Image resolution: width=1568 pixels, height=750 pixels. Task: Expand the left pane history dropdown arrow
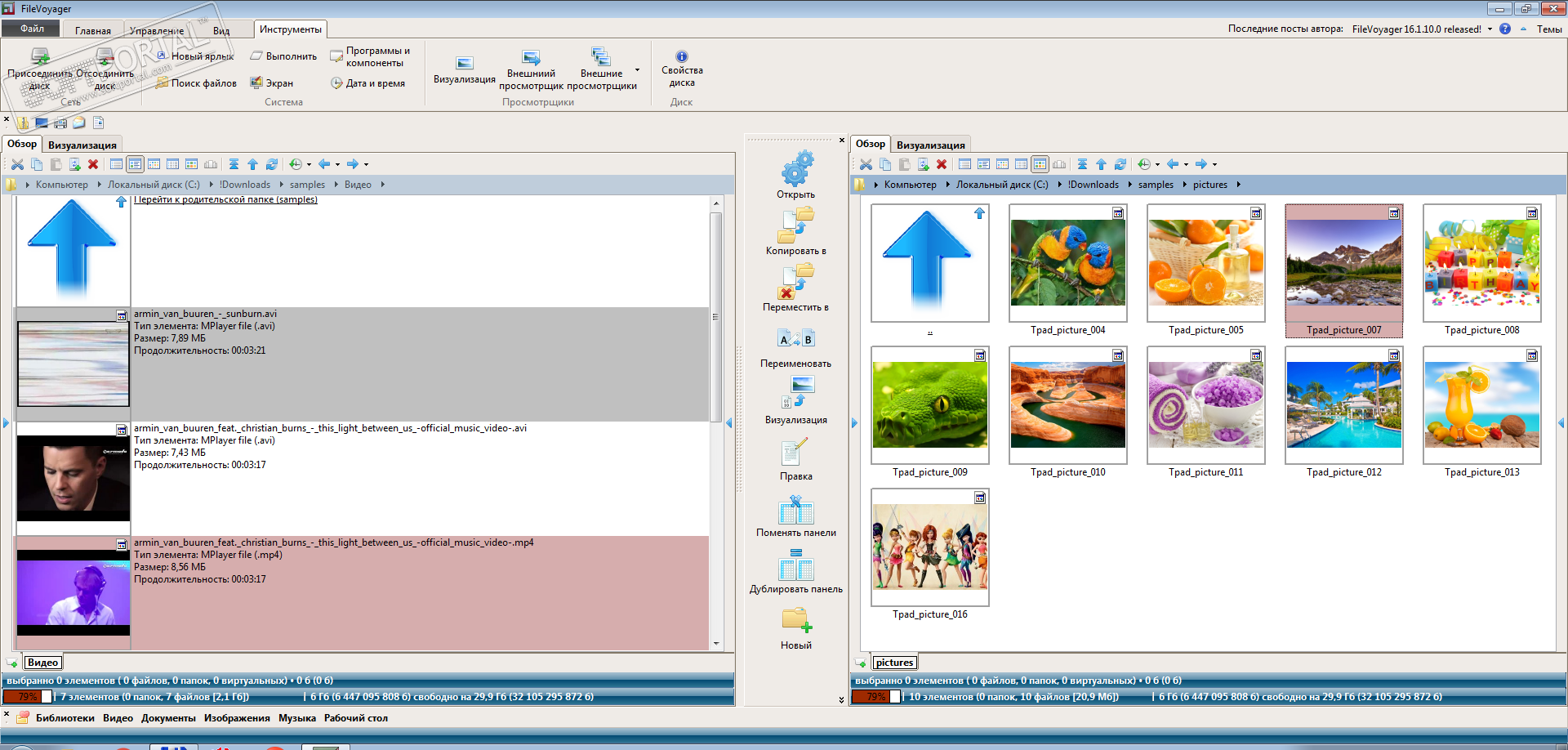tap(309, 165)
